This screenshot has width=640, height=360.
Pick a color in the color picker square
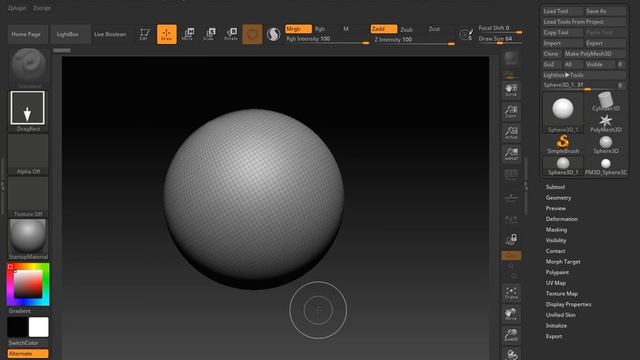click(28, 284)
